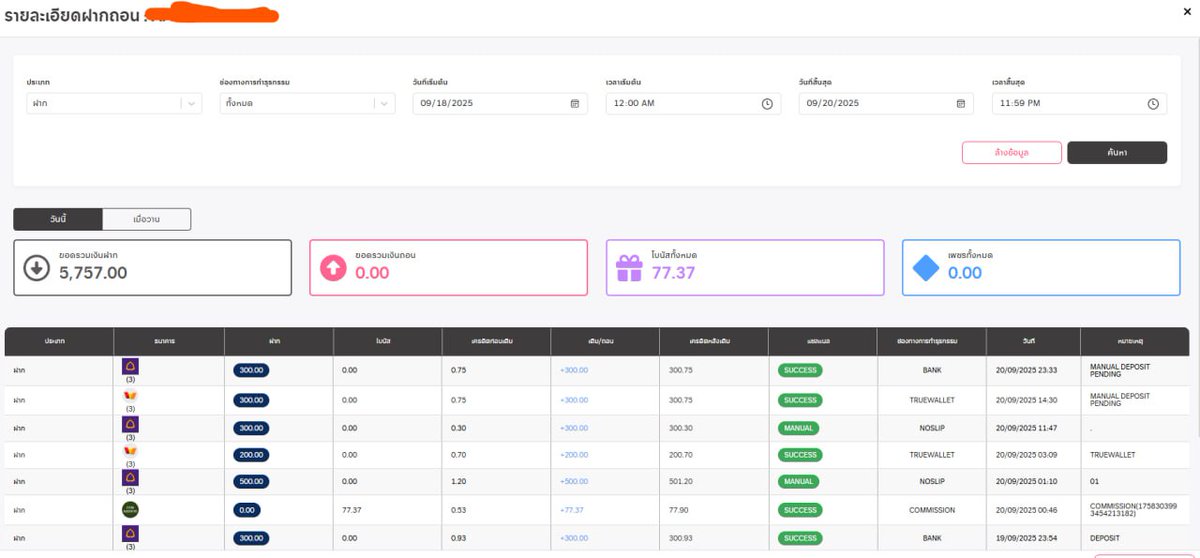This screenshot has height=558, width=1200.
Task: Click the total deposit download arrow icon
Action: pyautogui.click(x=37, y=268)
